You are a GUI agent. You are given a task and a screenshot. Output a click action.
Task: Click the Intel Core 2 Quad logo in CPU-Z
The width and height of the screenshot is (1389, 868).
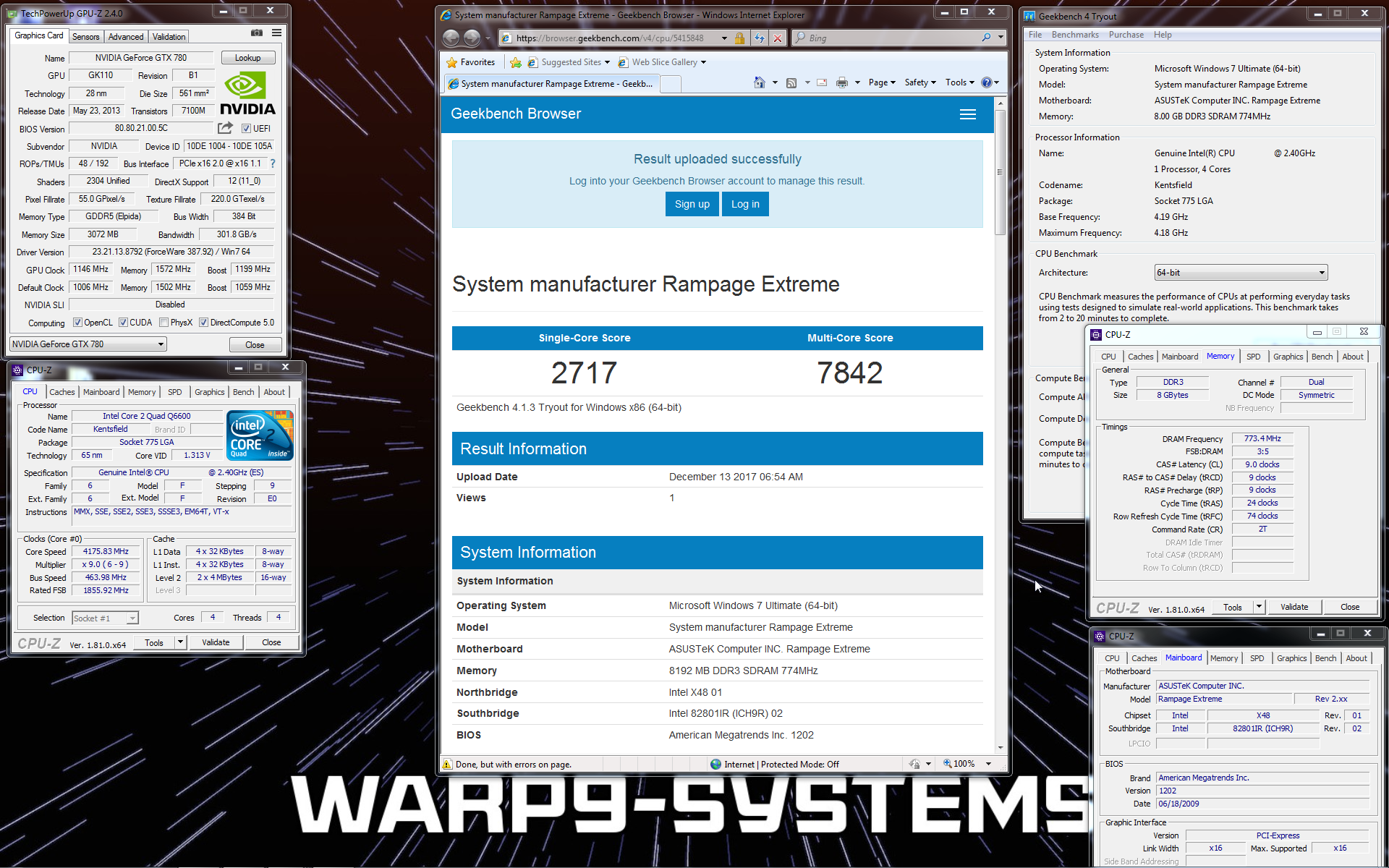[260, 435]
